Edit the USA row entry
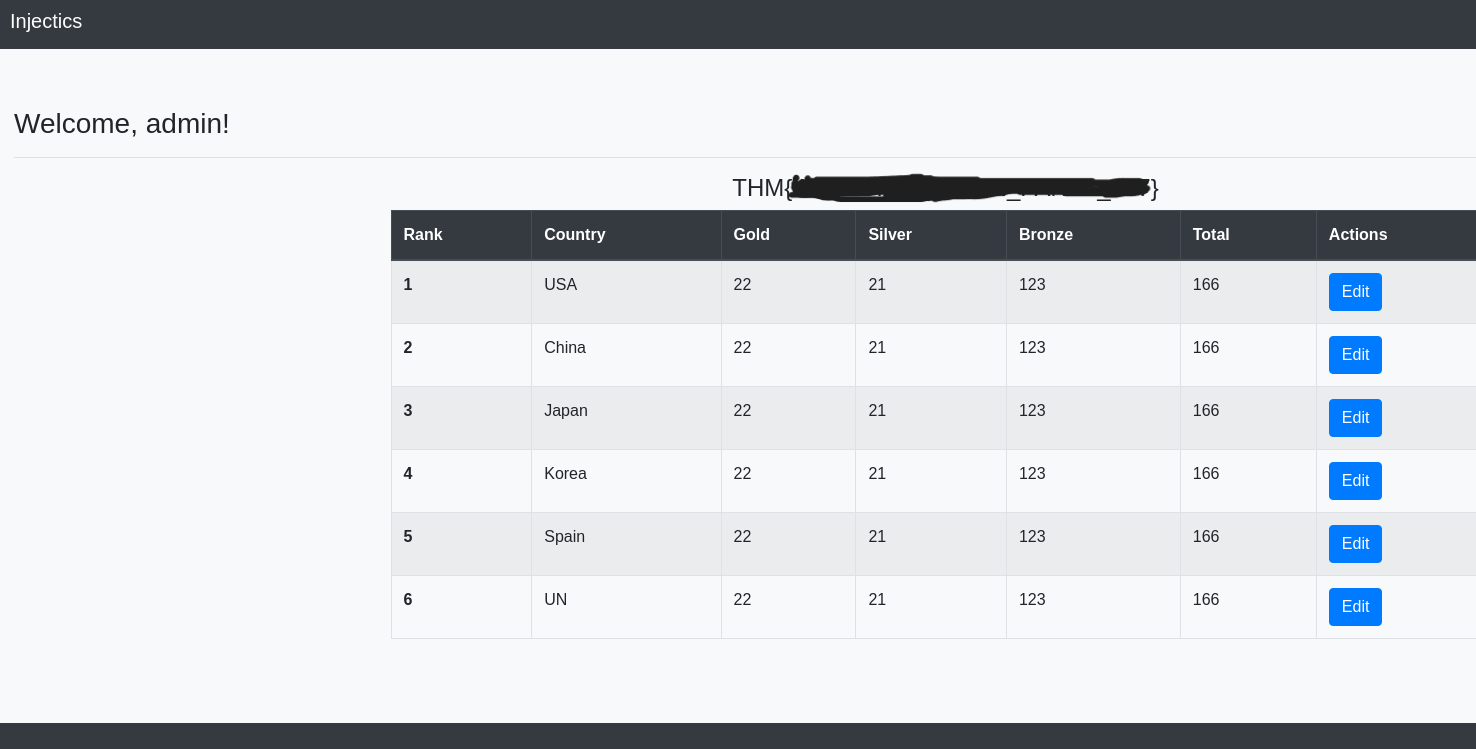The image size is (1476, 749). tap(1354, 292)
